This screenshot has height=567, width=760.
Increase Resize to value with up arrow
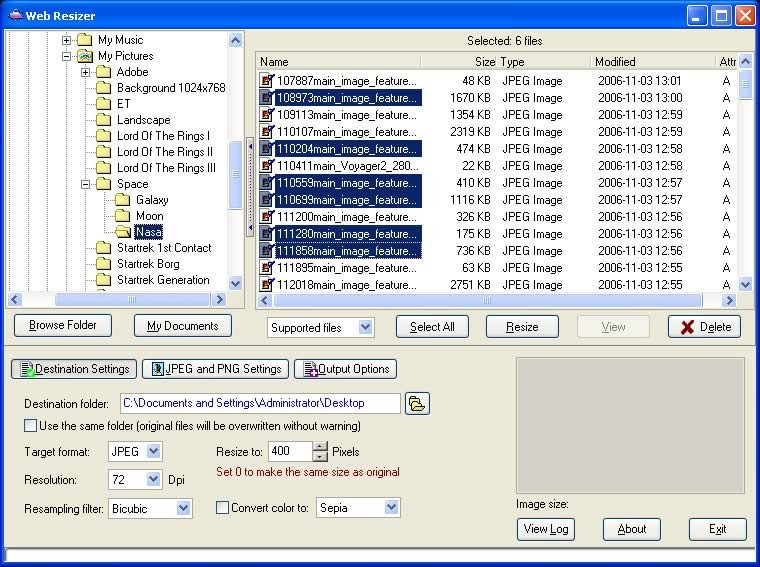[320, 447]
